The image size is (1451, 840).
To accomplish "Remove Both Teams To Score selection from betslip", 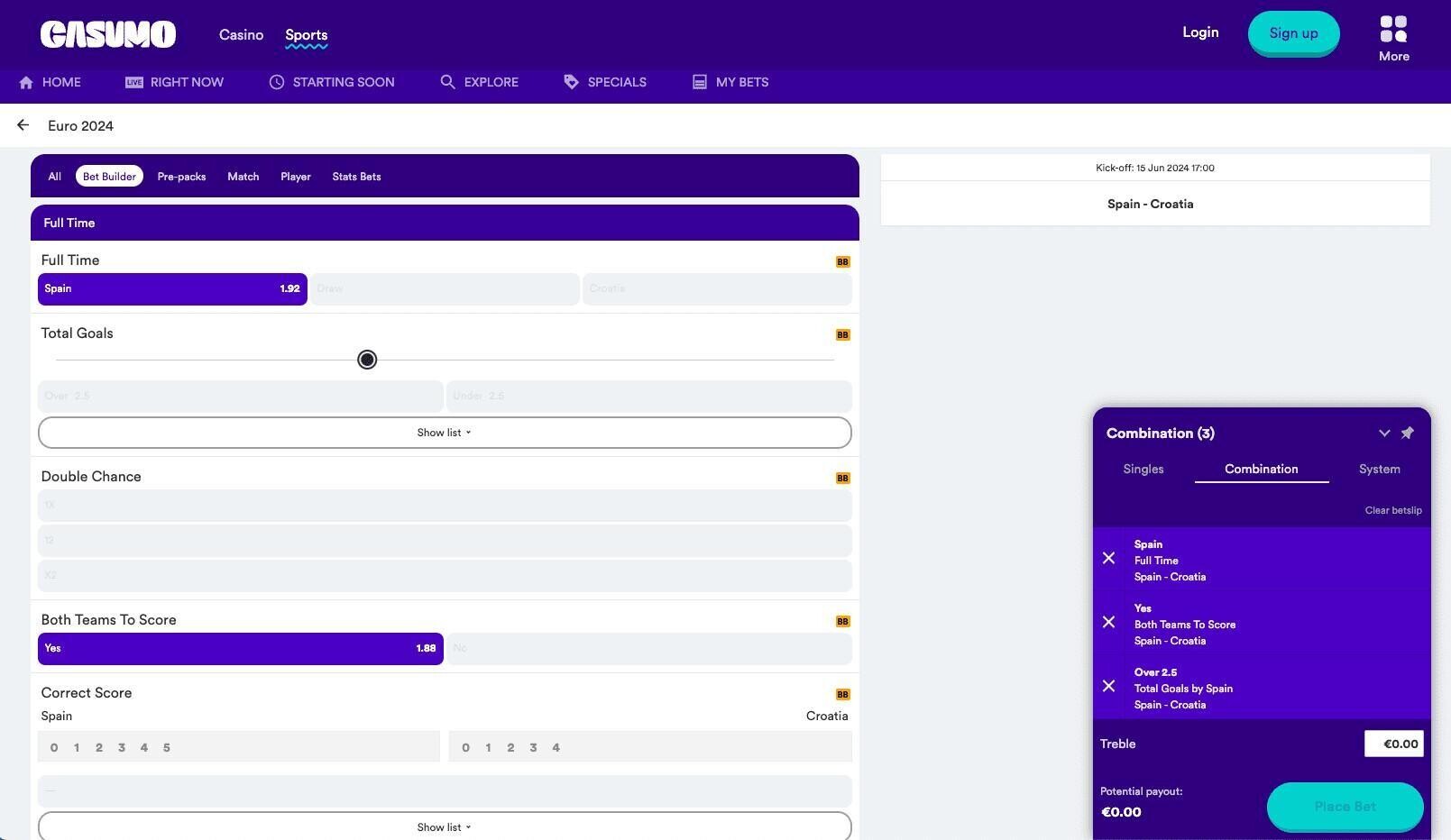I will (x=1108, y=622).
